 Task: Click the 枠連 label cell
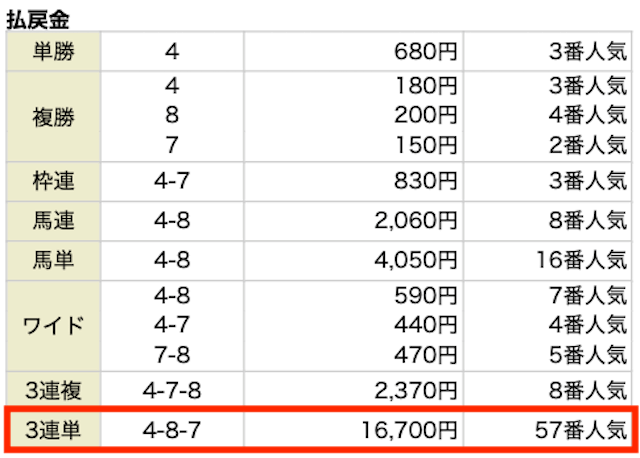coord(53,182)
